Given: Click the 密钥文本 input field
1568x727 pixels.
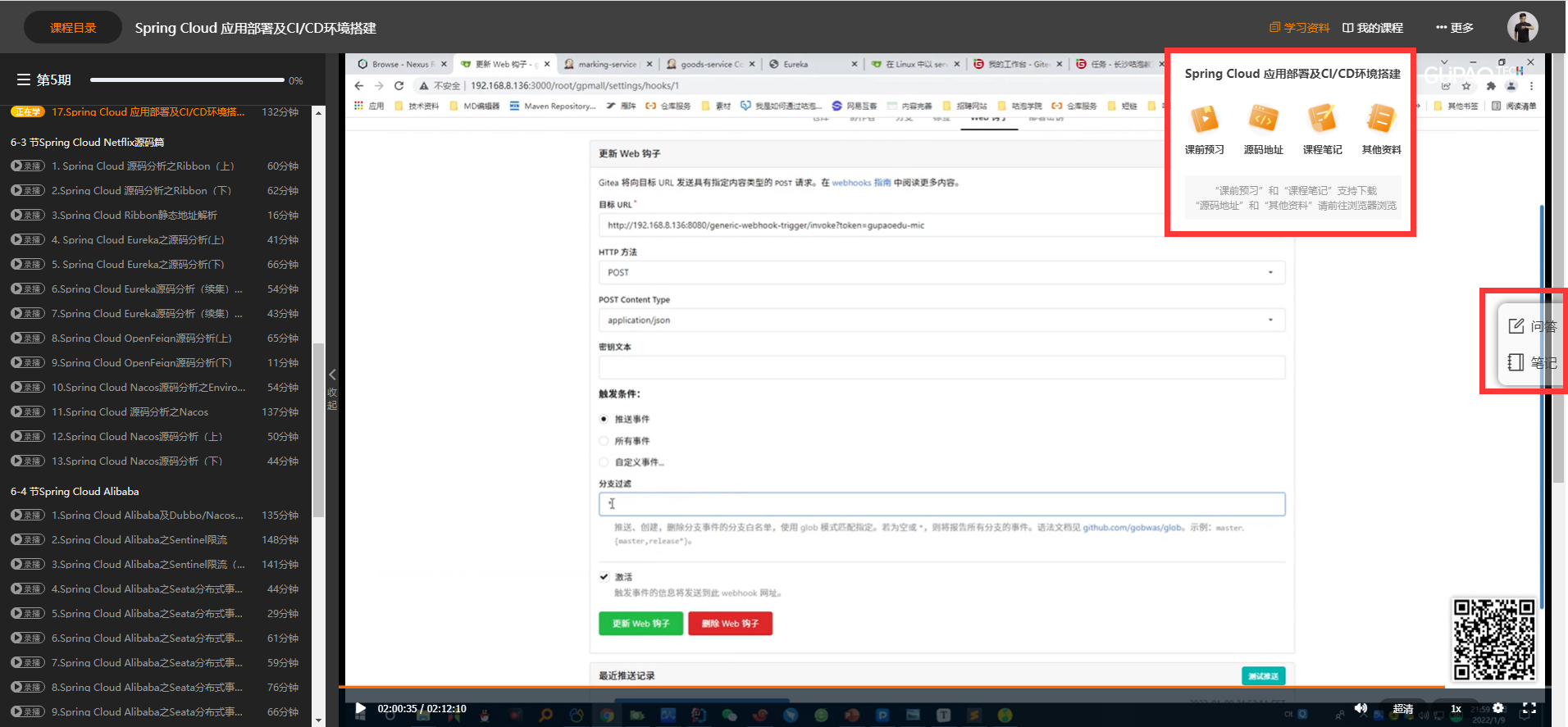Looking at the screenshot, I should tap(941, 367).
